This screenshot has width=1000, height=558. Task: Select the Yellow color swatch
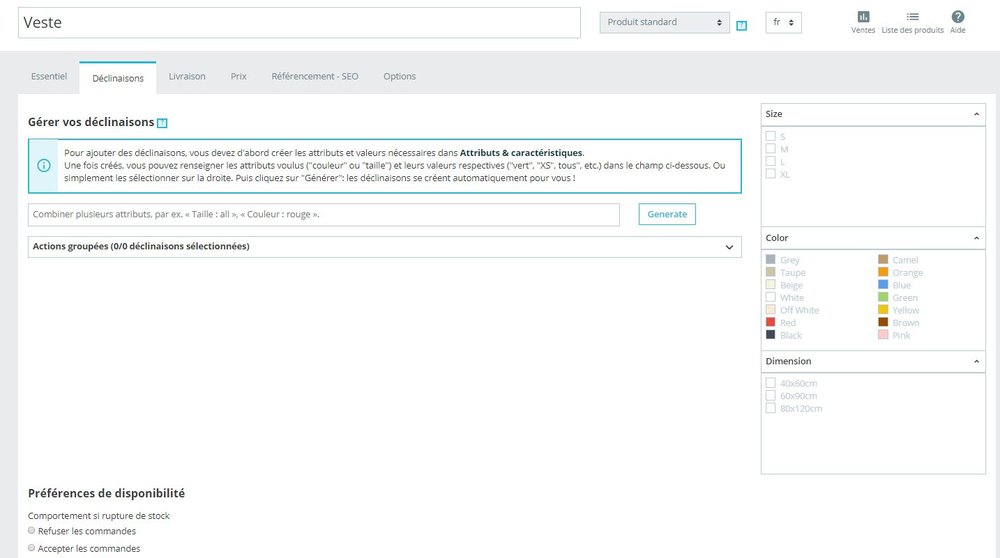(x=883, y=310)
